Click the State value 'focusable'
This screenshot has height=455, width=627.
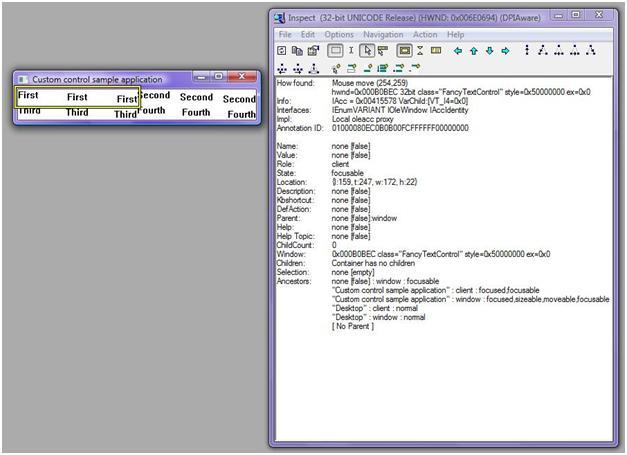[x=347, y=173]
